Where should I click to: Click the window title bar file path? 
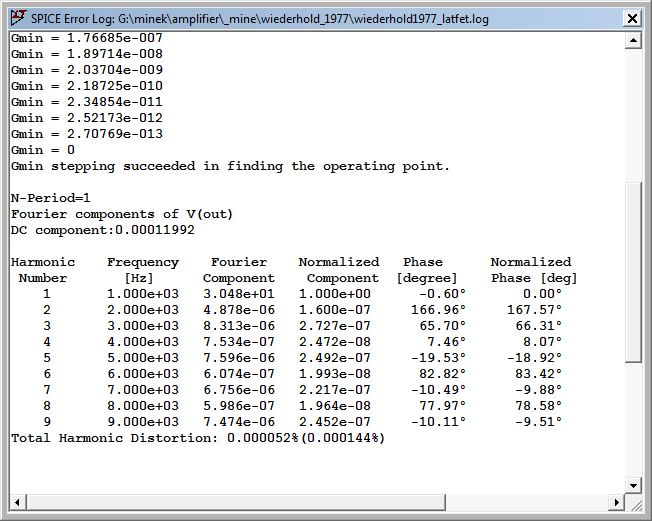[304, 19]
